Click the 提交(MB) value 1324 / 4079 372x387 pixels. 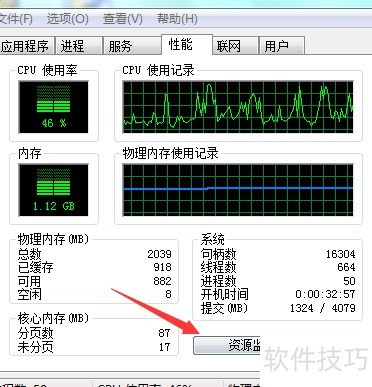[x=323, y=308]
